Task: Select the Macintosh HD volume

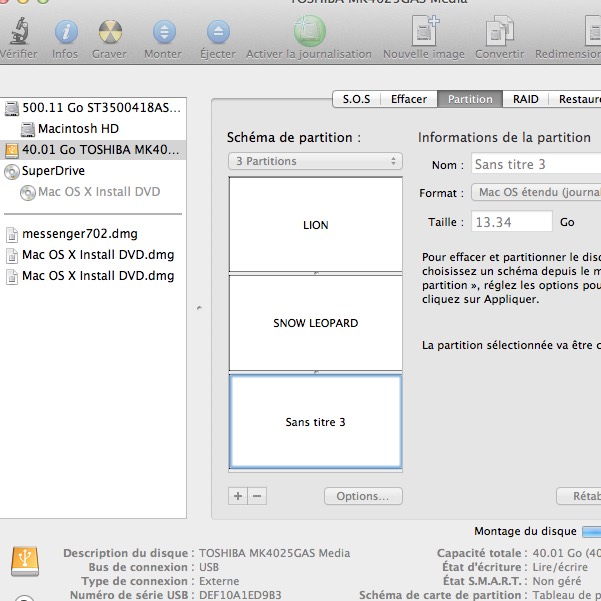Action: coord(93,129)
